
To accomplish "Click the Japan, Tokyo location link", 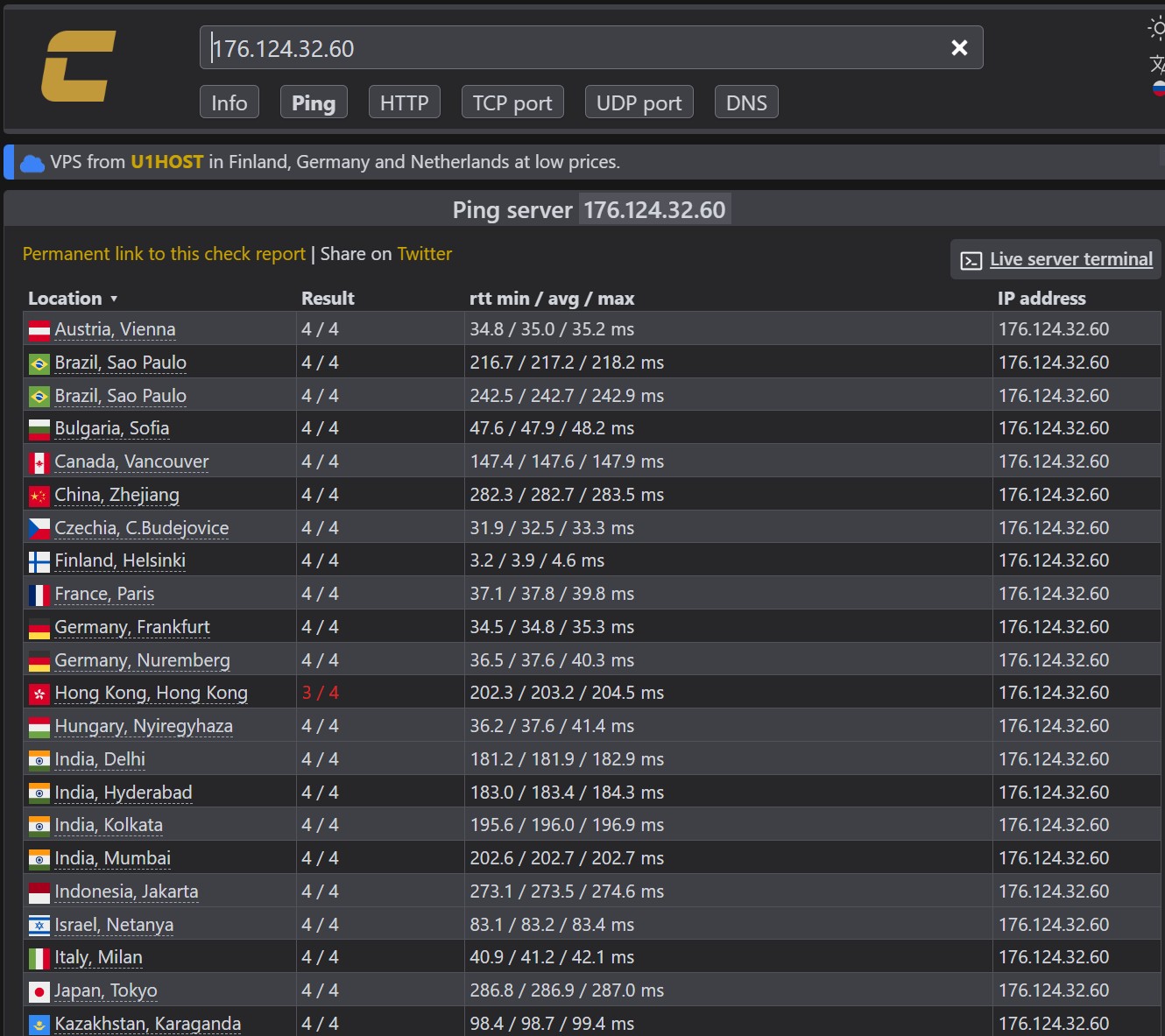I will pos(106,990).
